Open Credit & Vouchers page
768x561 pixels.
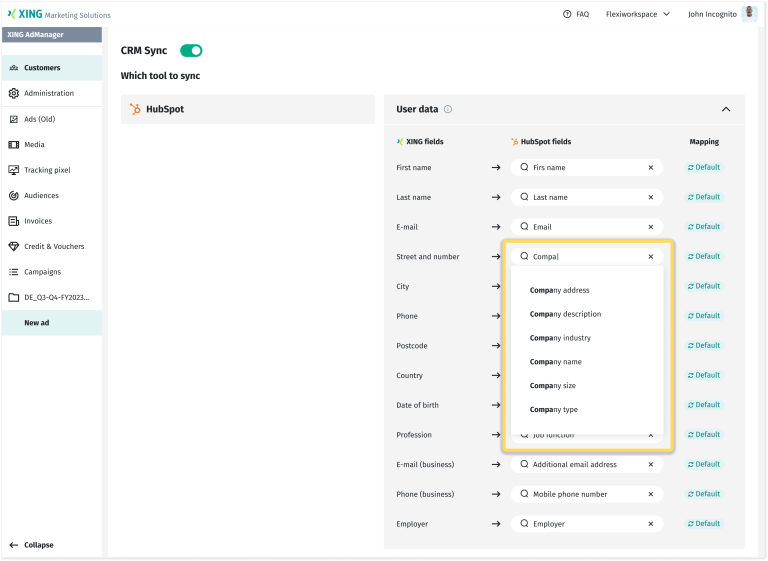click(54, 246)
